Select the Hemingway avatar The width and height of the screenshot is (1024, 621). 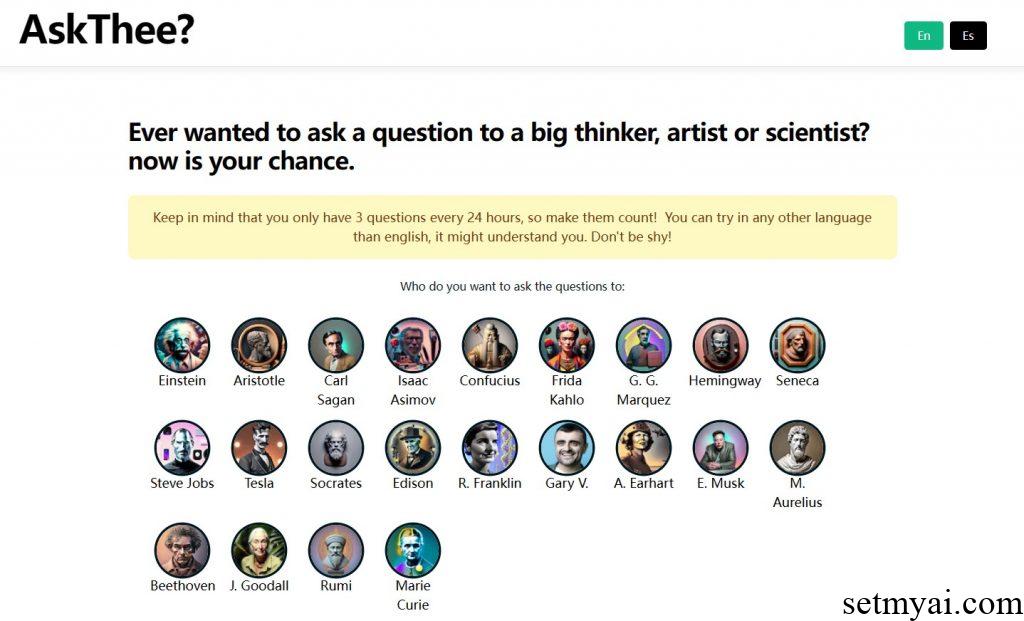(x=722, y=343)
